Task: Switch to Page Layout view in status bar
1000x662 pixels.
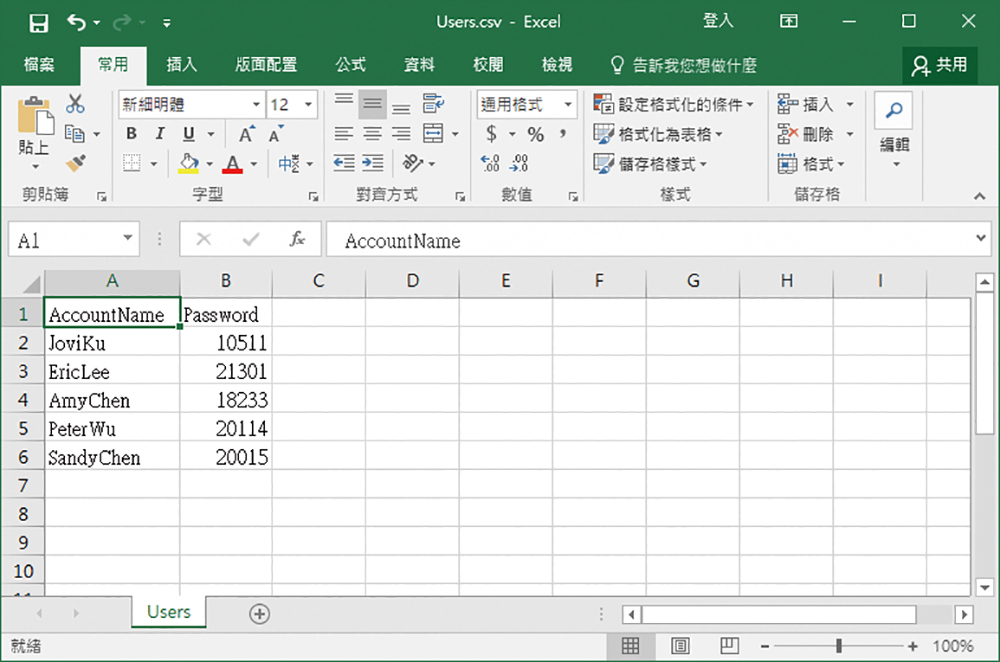Action: [680, 646]
